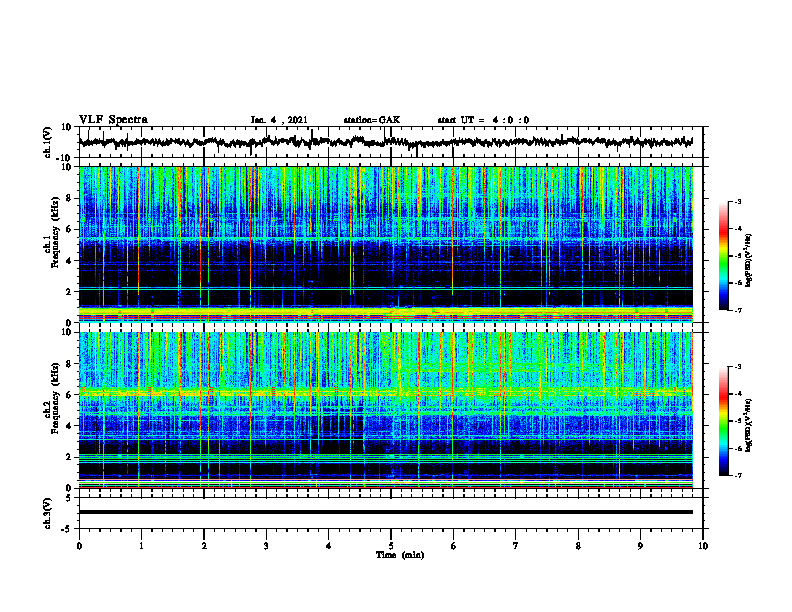The image size is (792, 612).
Task: Click the ch.2 "Frequency (kHz)" axis label
Action: [x=54, y=398]
